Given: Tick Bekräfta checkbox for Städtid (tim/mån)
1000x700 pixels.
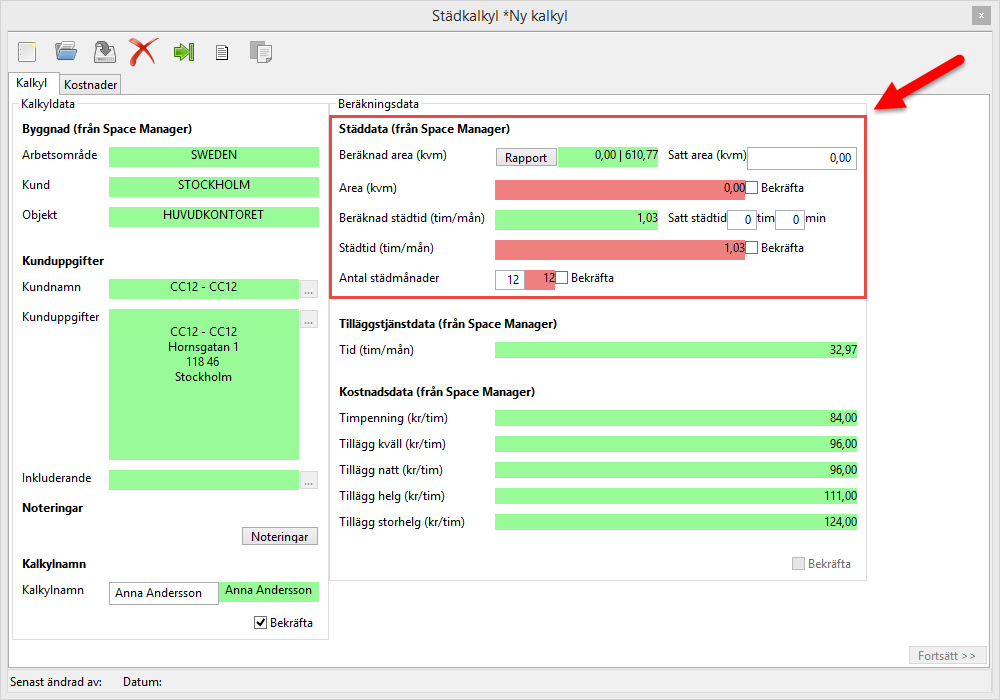Looking at the screenshot, I should [752, 248].
